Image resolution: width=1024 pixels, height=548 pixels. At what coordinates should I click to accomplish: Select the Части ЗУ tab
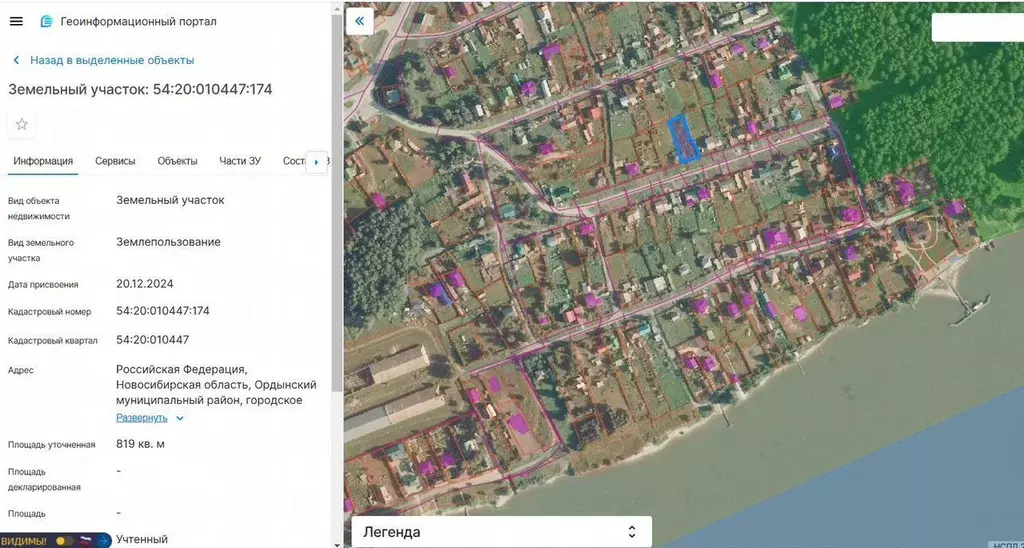[240, 161]
